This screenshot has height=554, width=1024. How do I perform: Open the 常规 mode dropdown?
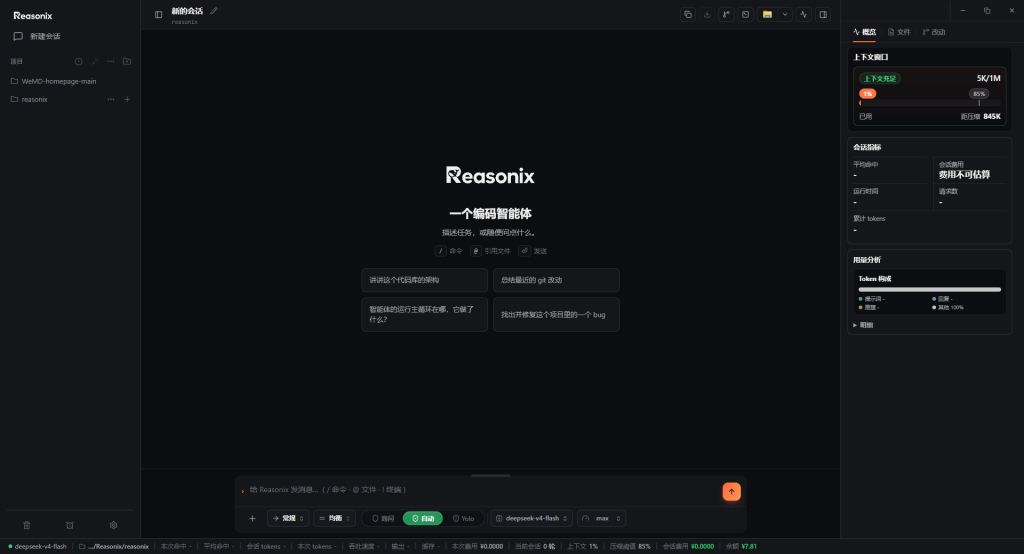pyautogui.click(x=288, y=519)
